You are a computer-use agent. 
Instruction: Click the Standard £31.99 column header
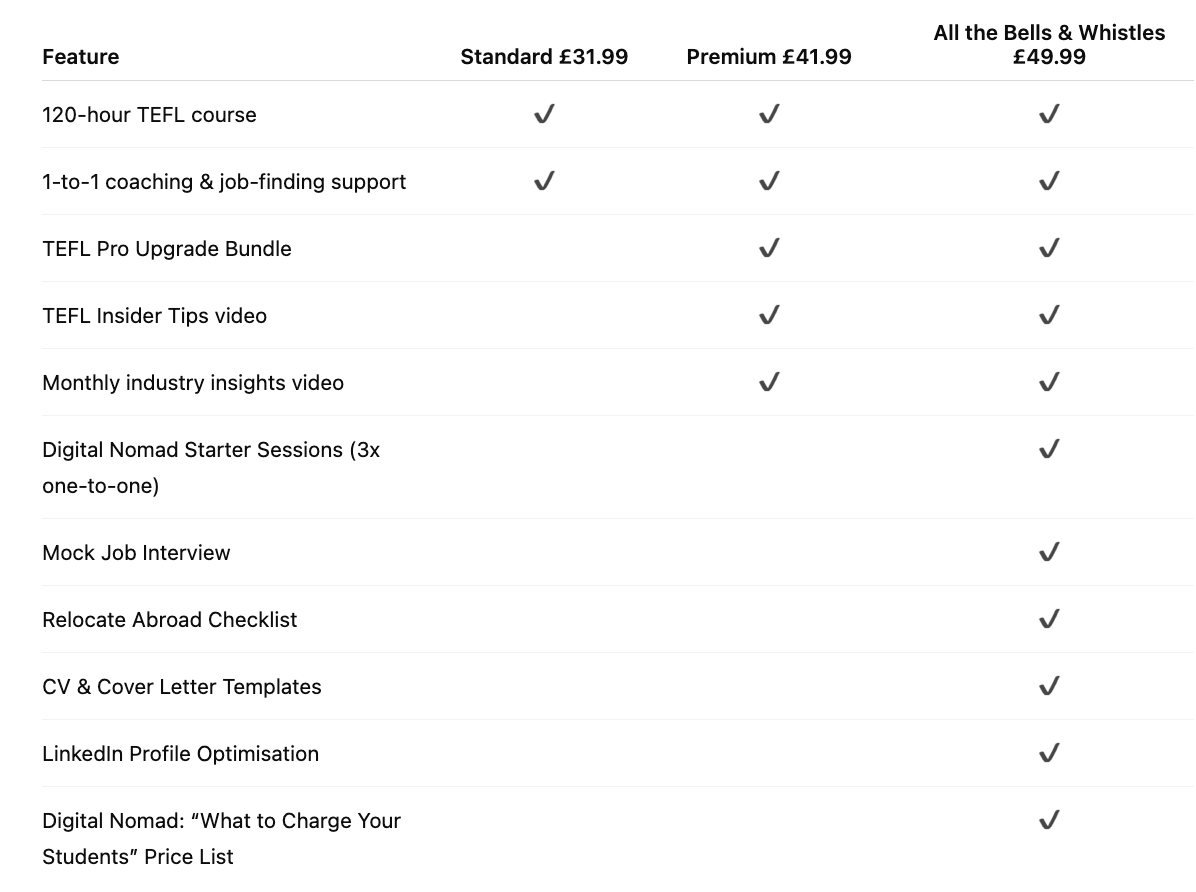point(544,57)
